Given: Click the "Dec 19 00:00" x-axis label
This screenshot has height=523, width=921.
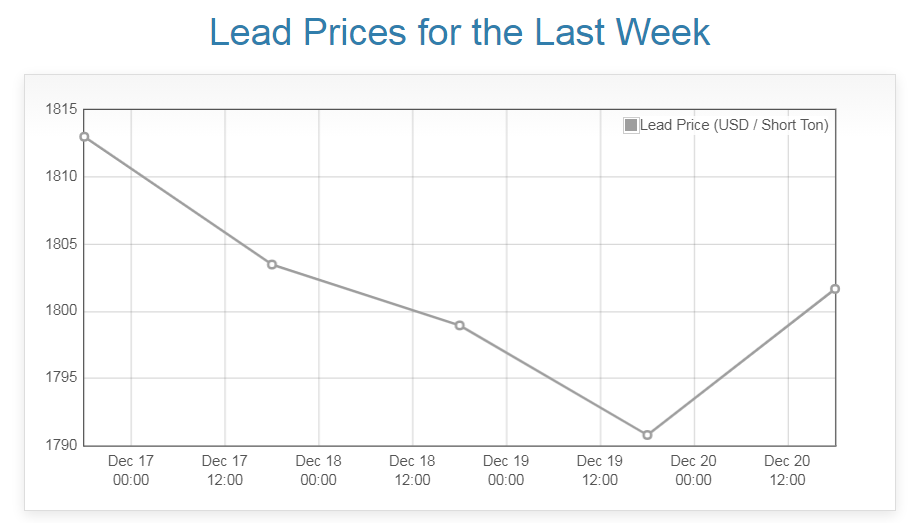Looking at the screenshot, I should pyautogui.click(x=506, y=470).
